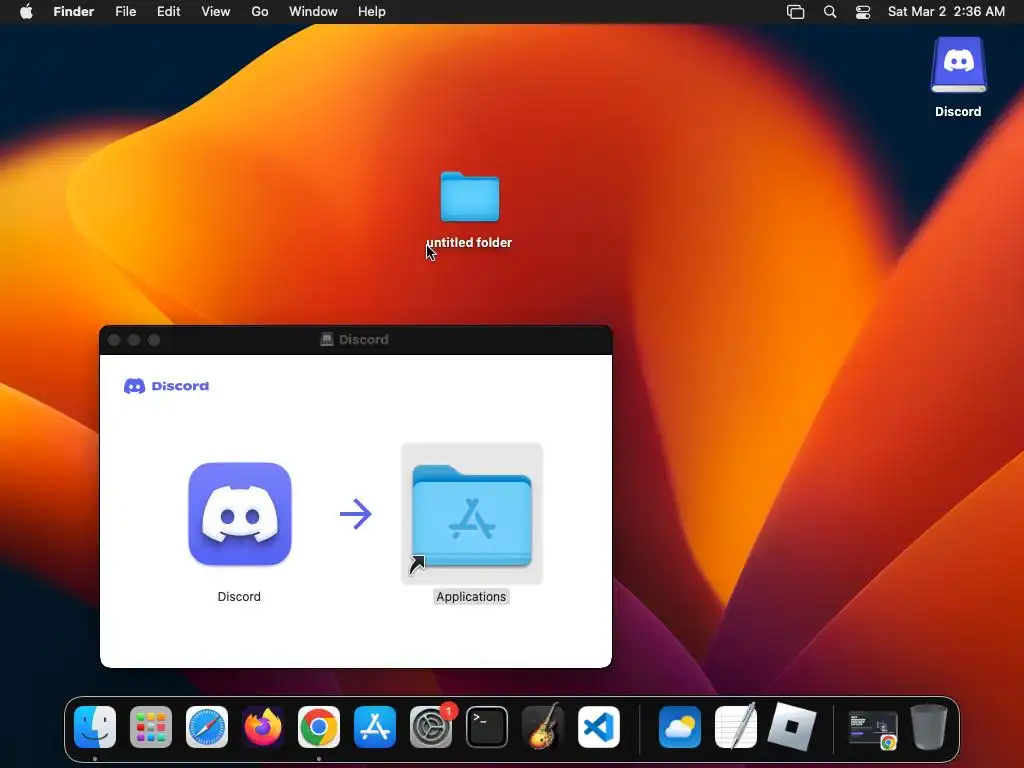Click the 'Discord' label under the app icon

(239, 596)
